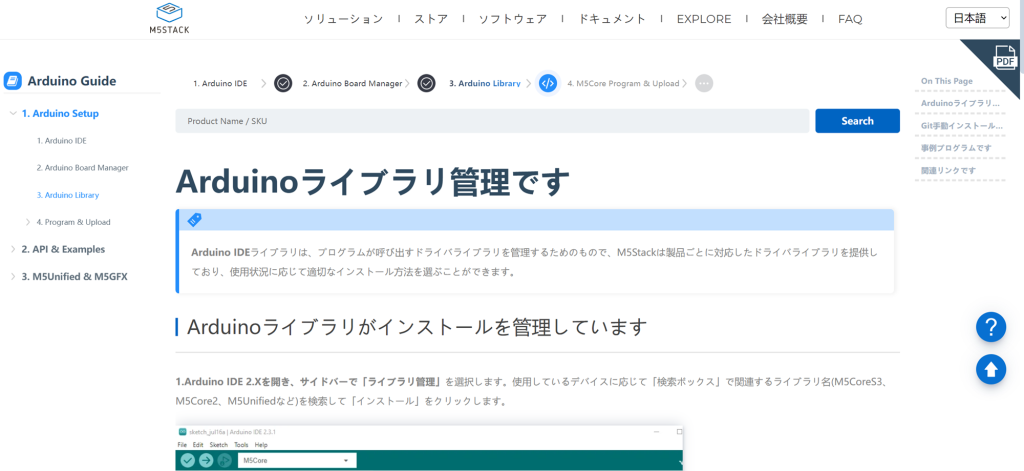Open the FAQ menu item
This screenshot has height=471, width=1024.
pos(850,19)
